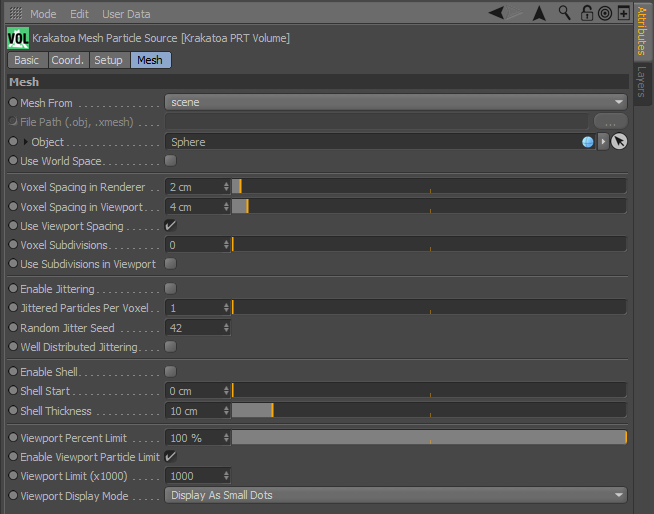This screenshot has width=654, height=514.
Task: Open the Object field arrow menu button
Action: coord(603,142)
